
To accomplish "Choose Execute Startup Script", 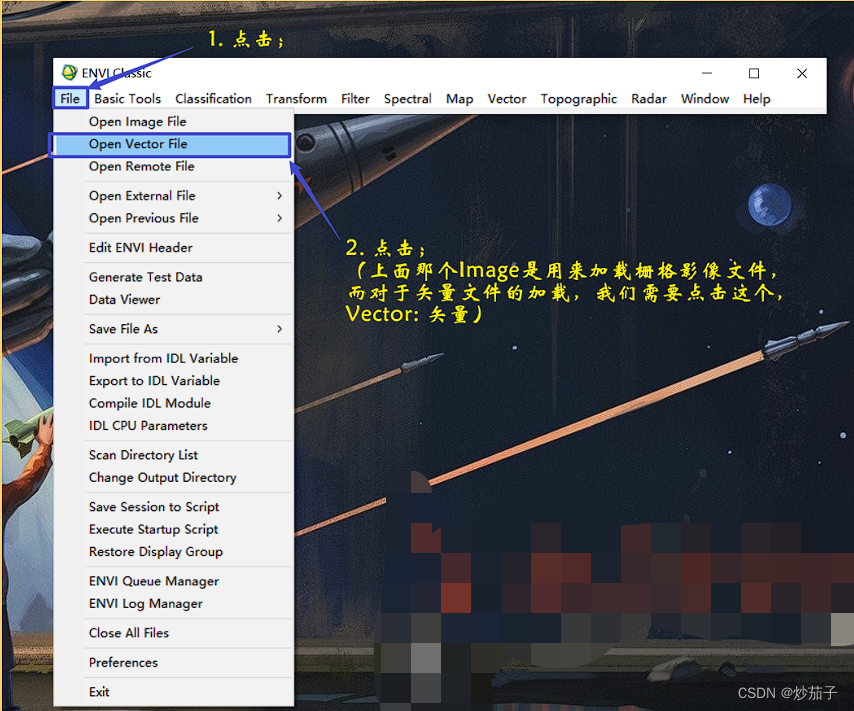I will point(173,528).
